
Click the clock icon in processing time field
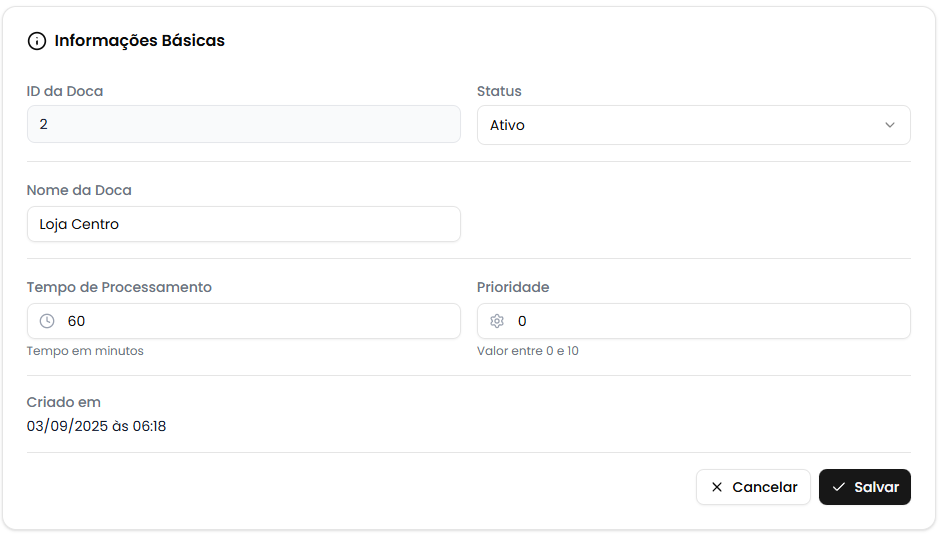47,321
